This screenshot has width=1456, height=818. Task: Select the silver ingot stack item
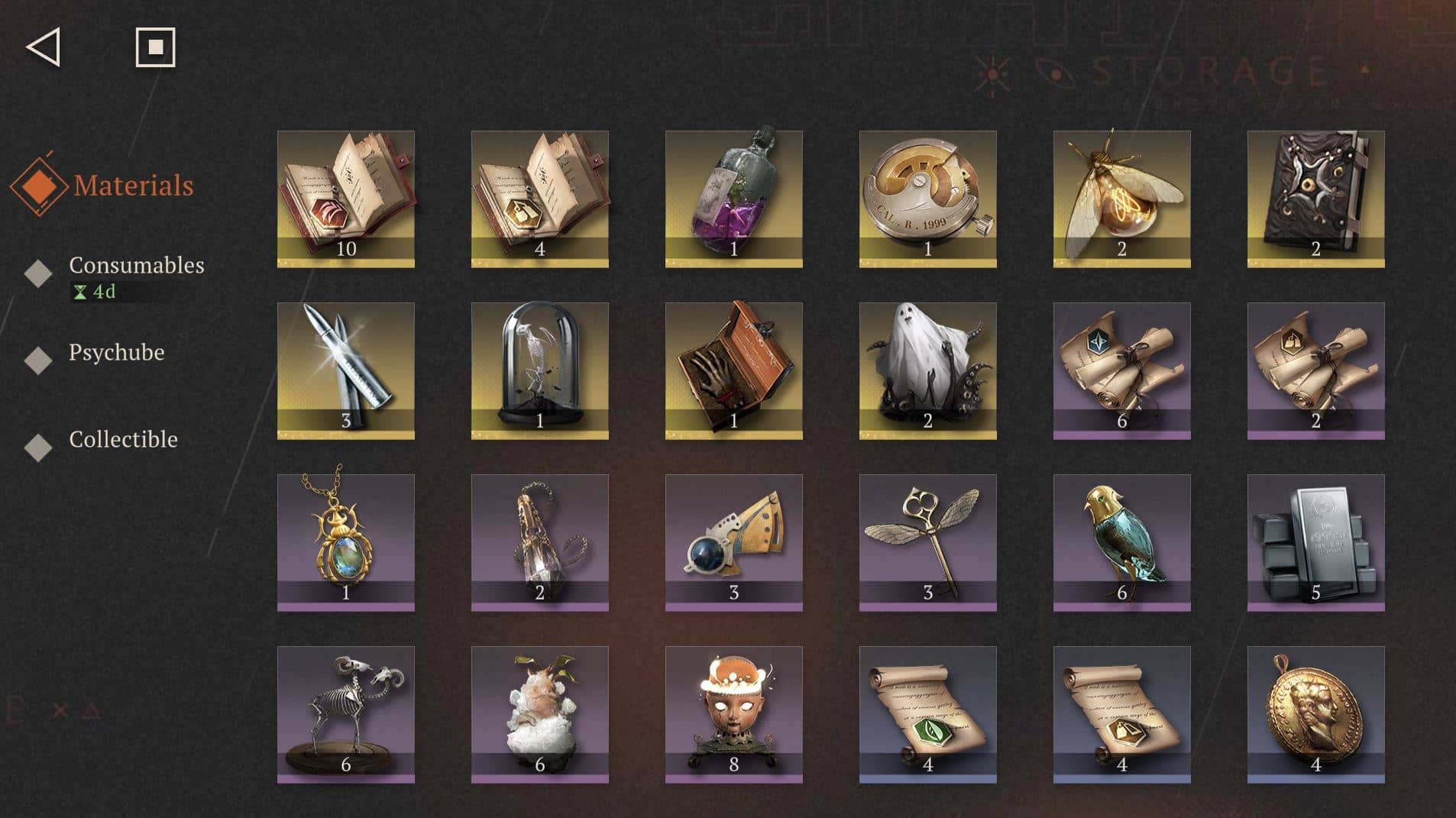(1315, 542)
